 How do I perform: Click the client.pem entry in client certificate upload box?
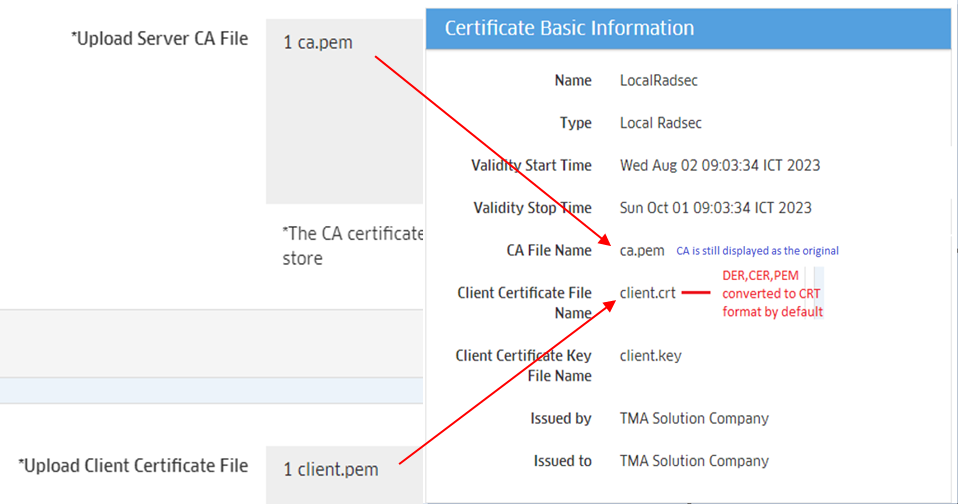click(x=331, y=469)
